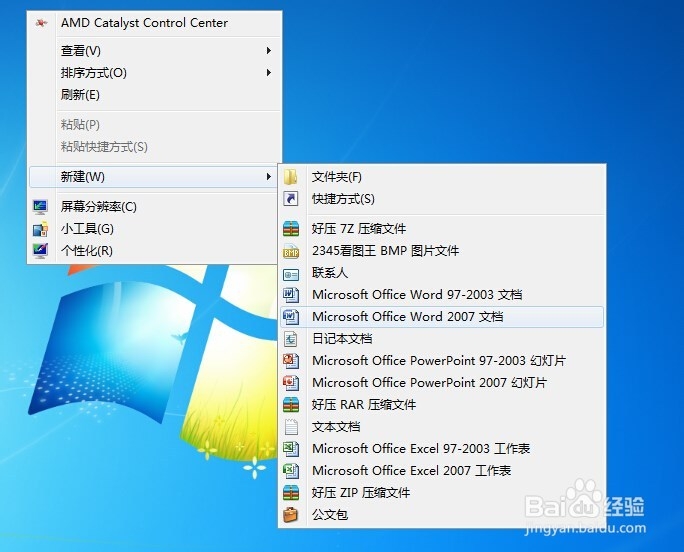Viewport: 684px width, 552px height.
Task: Expand the 排序方式(O) submenu arrow
Action: [x=269, y=72]
